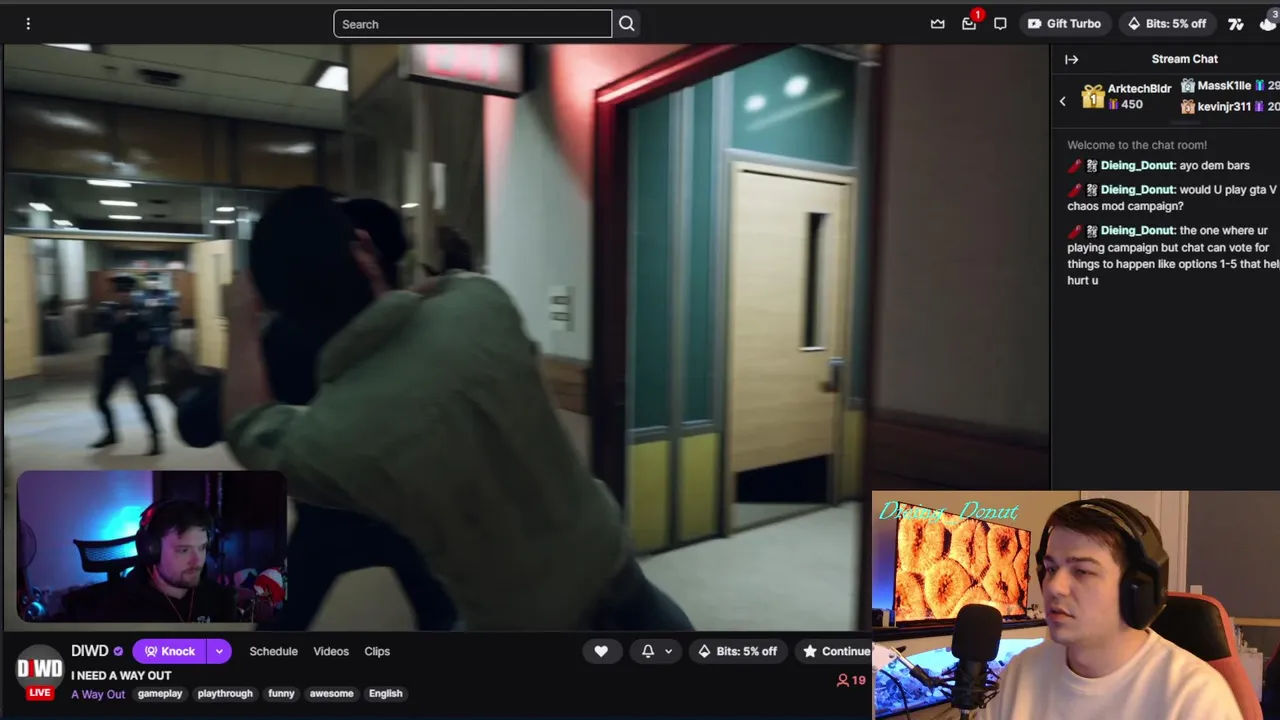The height and width of the screenshot is (720, 1280).
Task: Open the A Way Out game link
Action: coord(98,694)
